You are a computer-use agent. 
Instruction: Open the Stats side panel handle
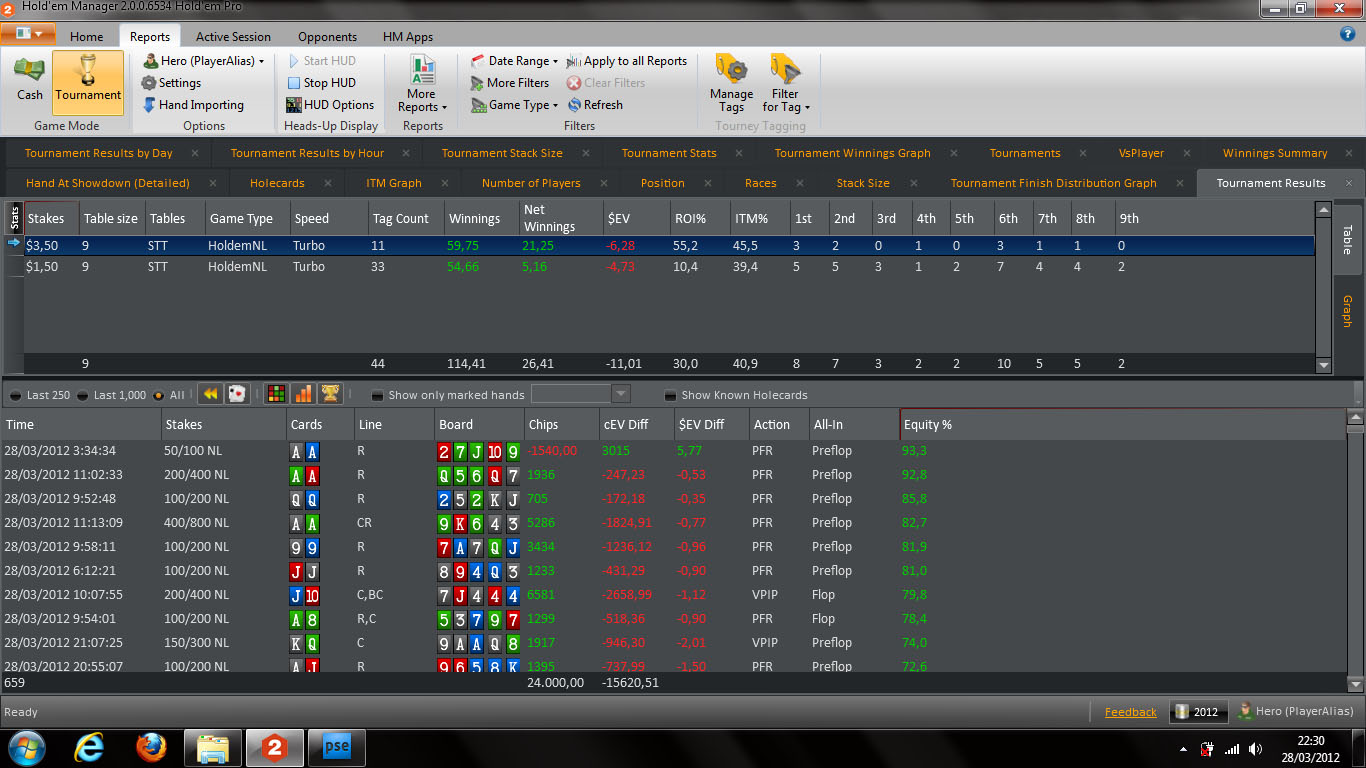pos(14,216)
